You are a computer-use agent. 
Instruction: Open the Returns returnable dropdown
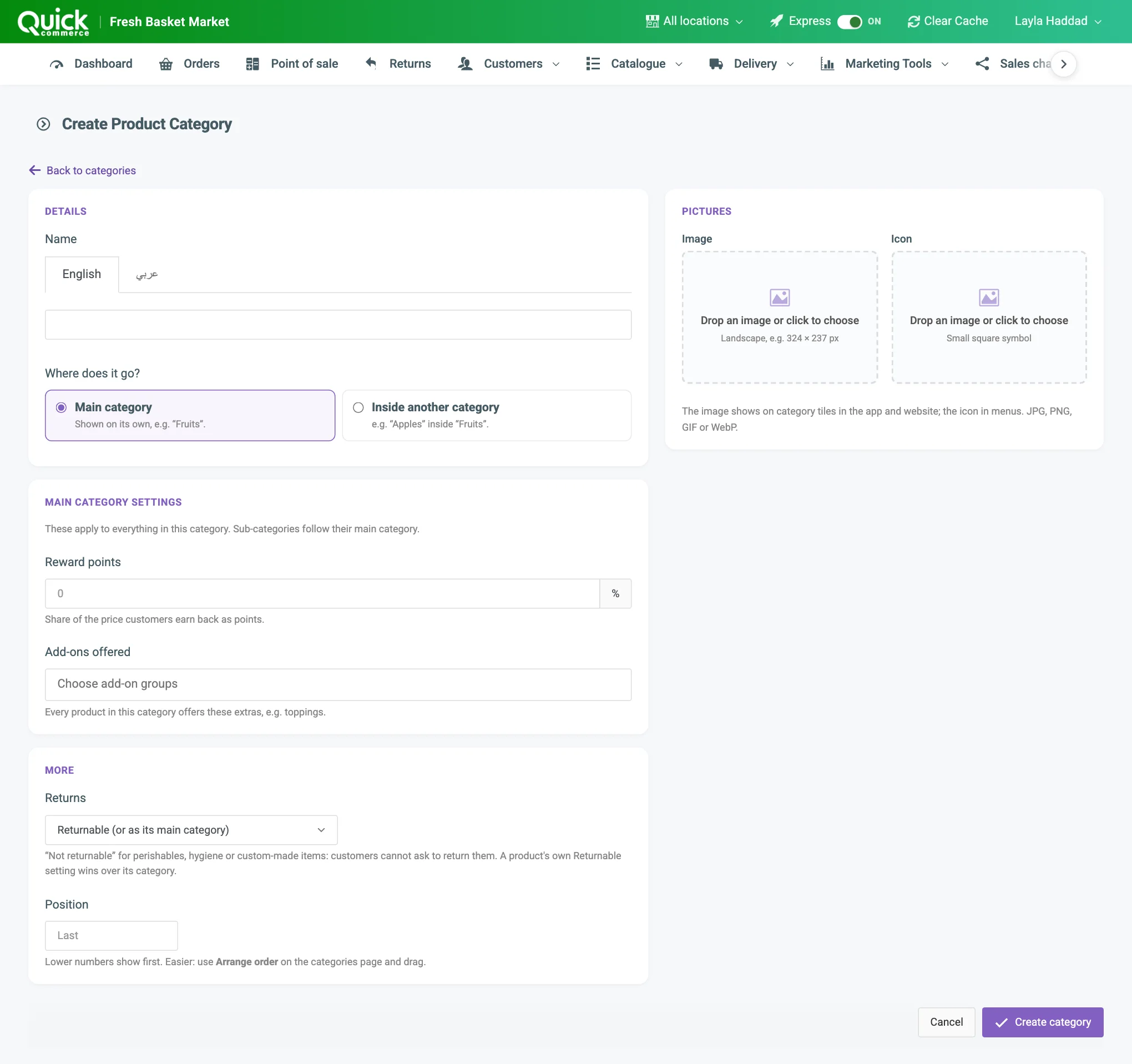point(191,830)
